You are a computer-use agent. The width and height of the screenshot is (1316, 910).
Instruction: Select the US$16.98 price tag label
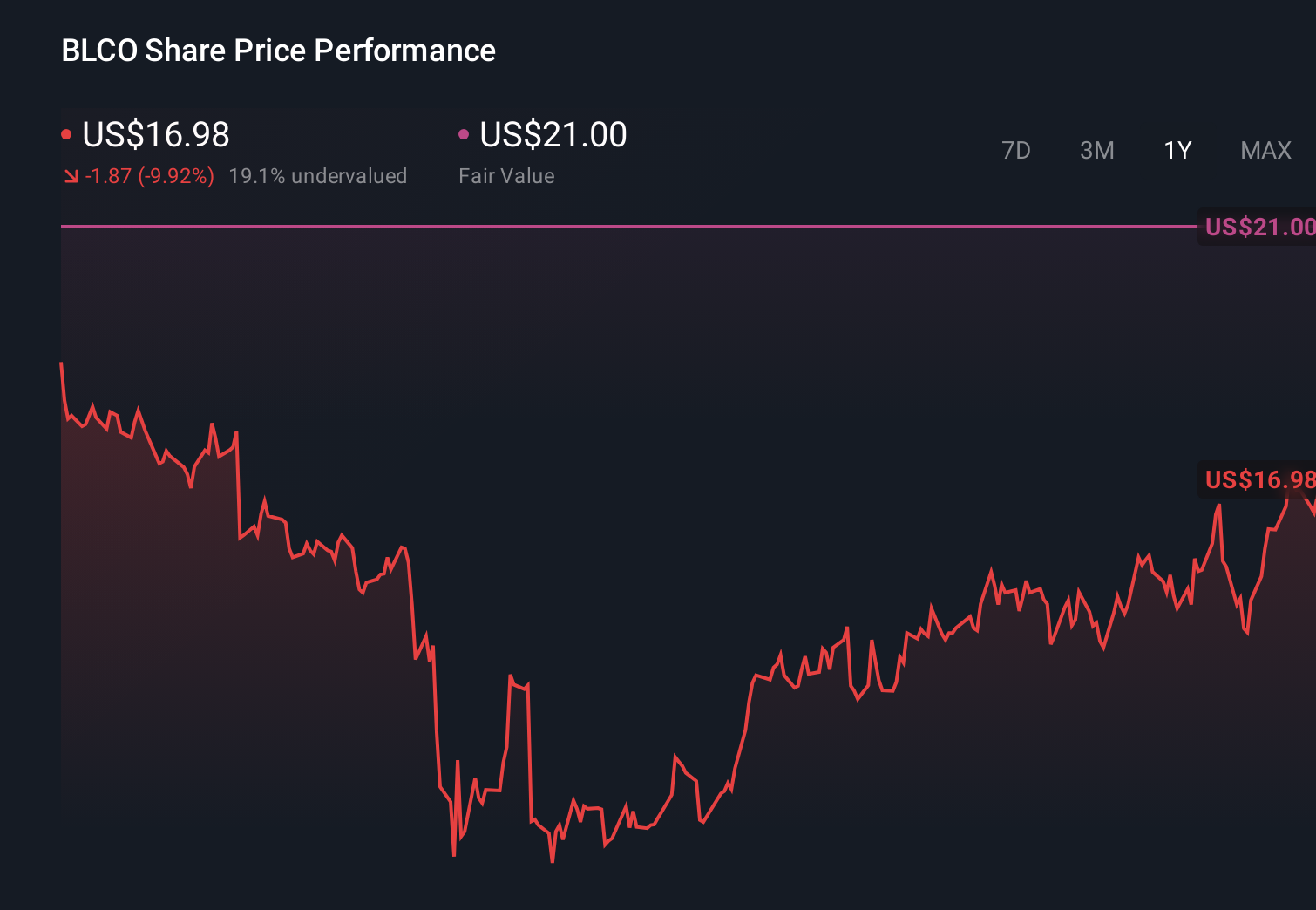click(1258, 479)
